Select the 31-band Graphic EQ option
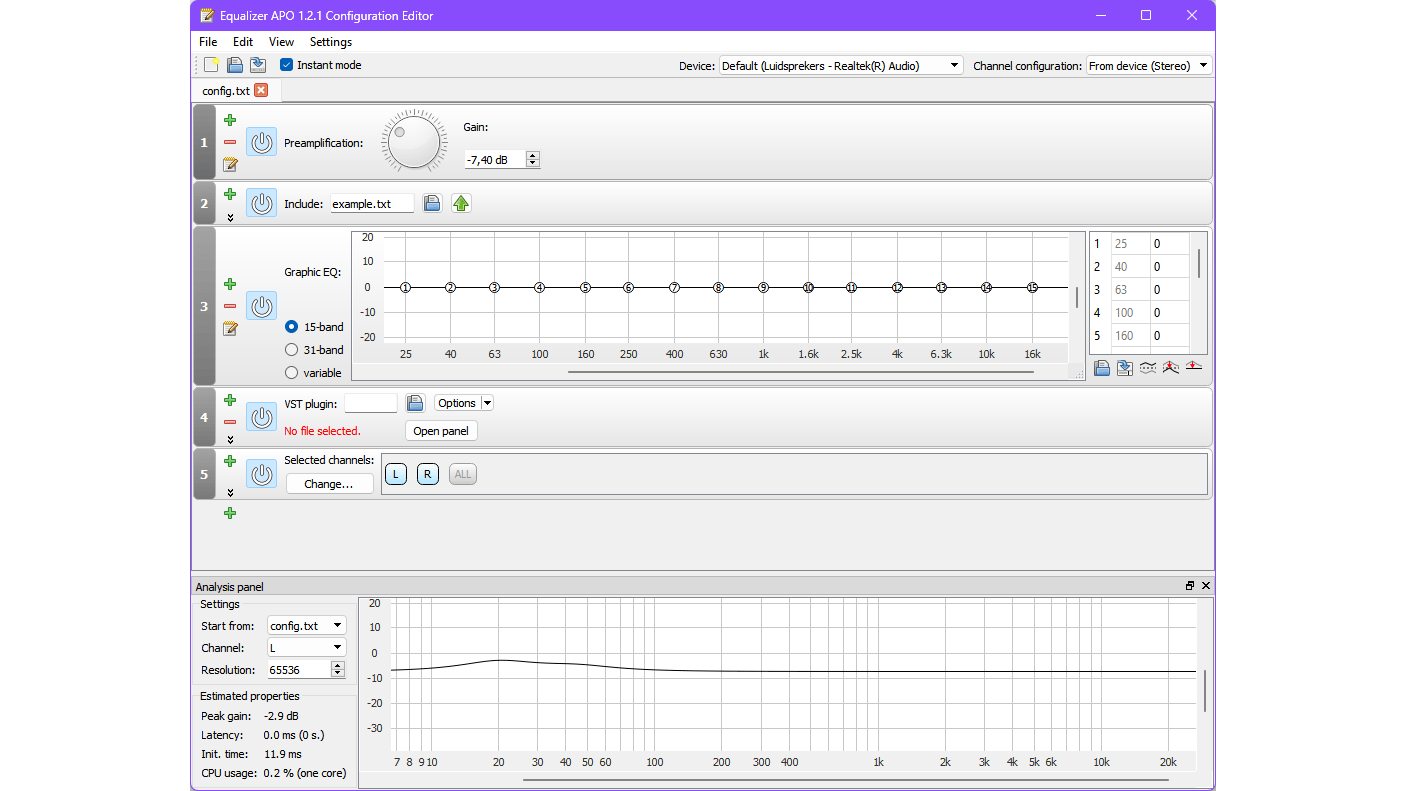The image size is (1406, 791). [289, 350]
